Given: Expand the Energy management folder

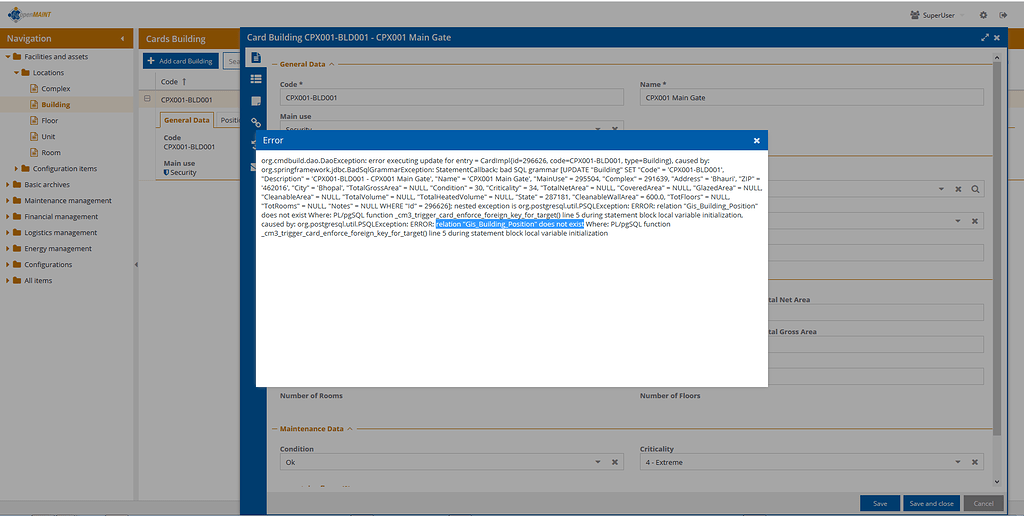Looking at the screenshot, I should point(8,249).
